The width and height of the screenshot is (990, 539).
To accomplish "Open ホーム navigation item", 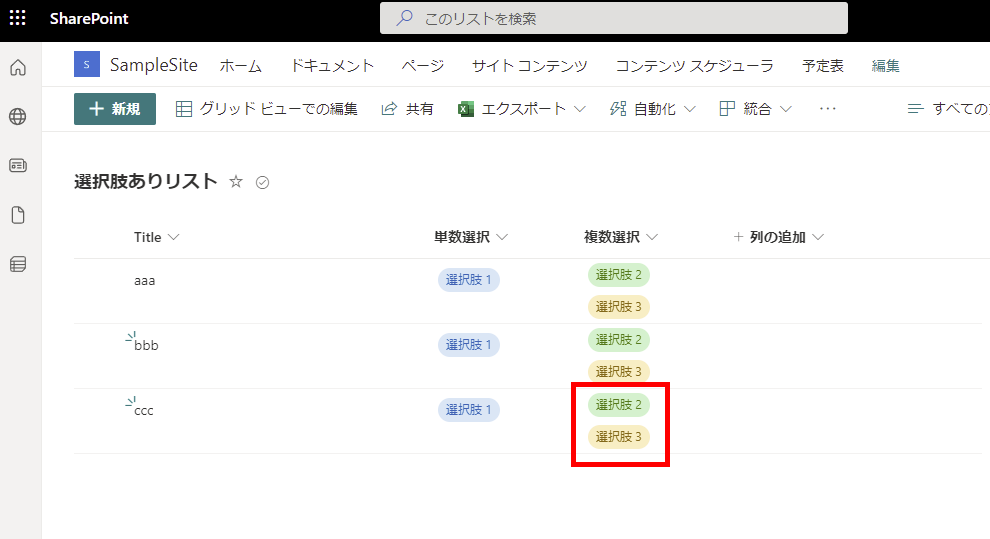I will [241, 66].
